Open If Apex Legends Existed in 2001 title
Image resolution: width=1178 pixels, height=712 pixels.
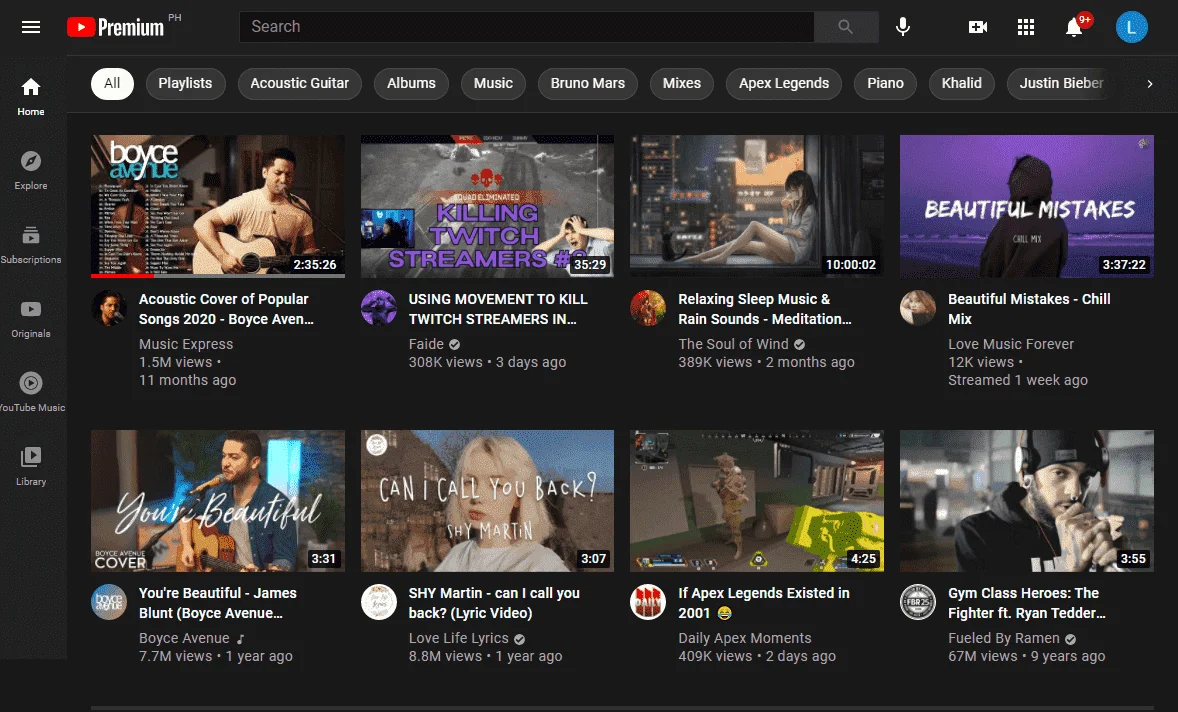coord(764,603)
